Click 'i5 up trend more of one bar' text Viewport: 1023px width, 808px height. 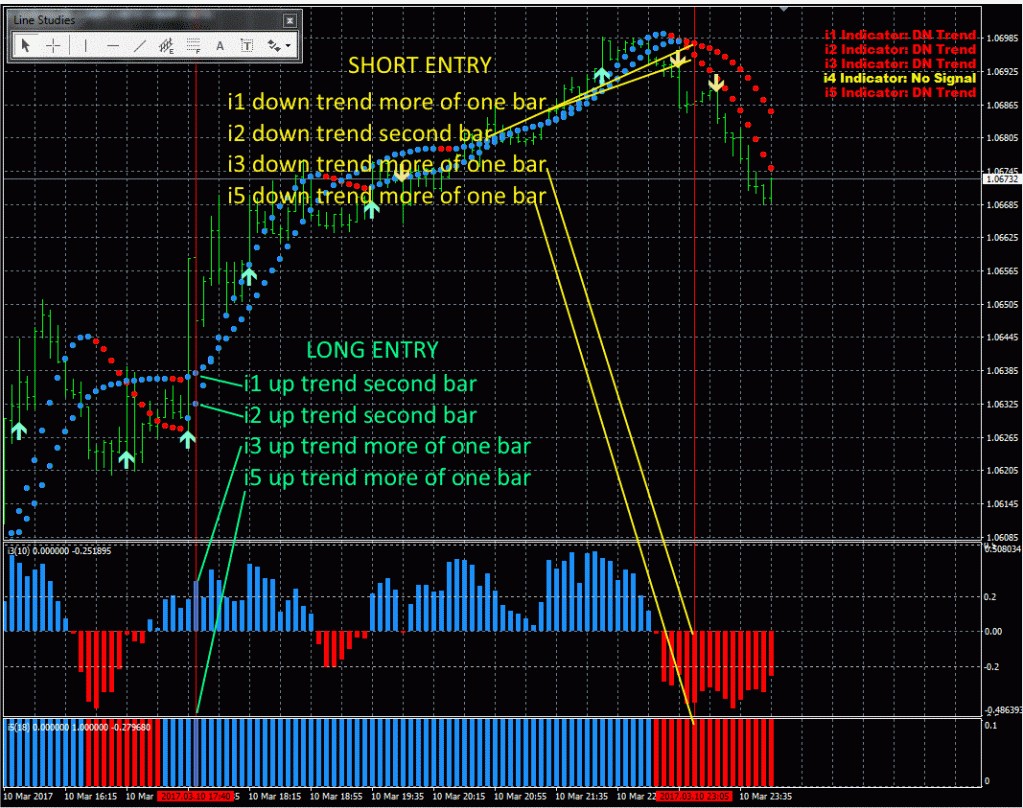pos(388,478)
